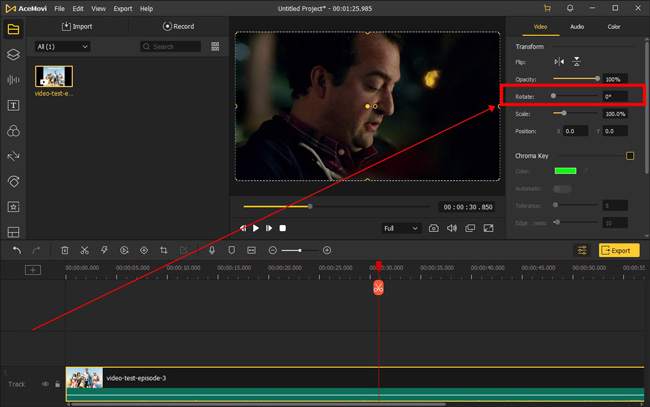Screen dimensions: 650x407
Task: Switch to the Audio properties tab
Action: [577, 27]
